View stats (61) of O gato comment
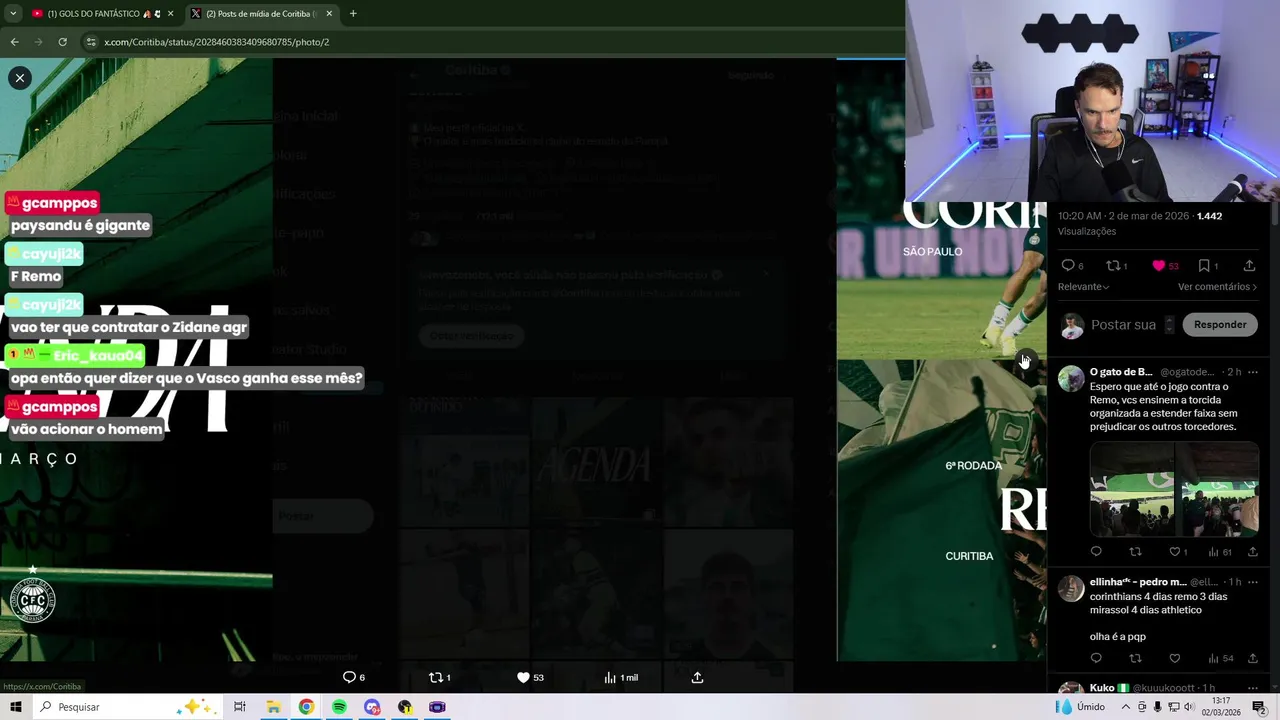This screenshot has height=720, width=1280. [1219, 551]
